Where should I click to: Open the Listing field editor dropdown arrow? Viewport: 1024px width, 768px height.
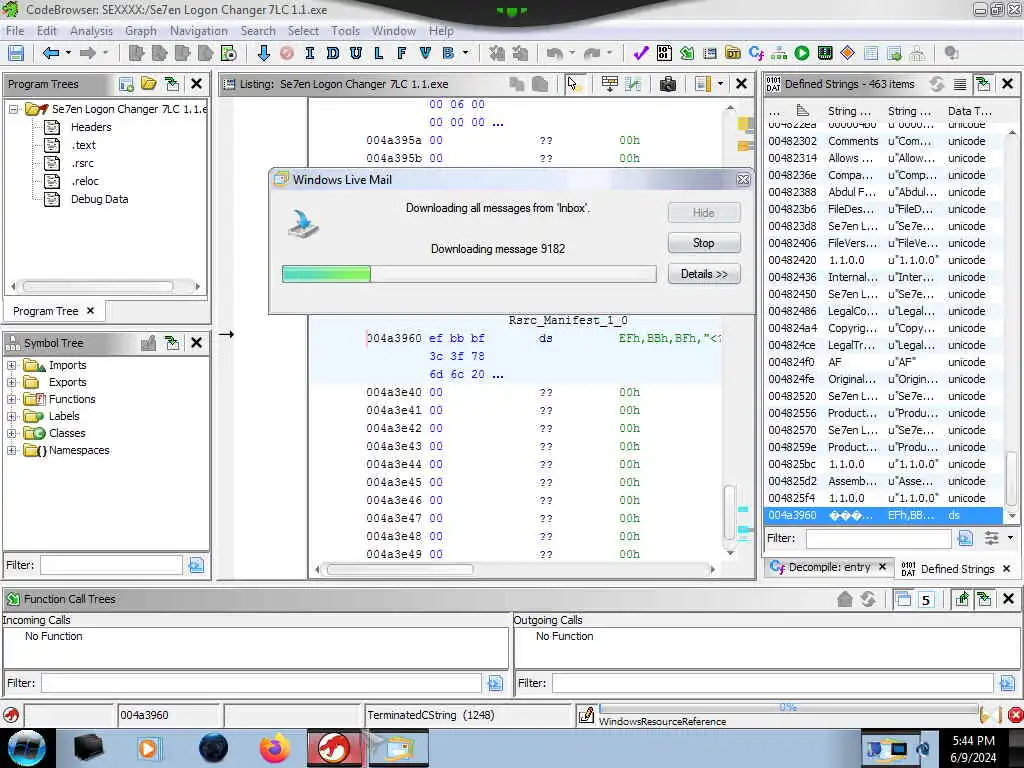tap(720, 84)
